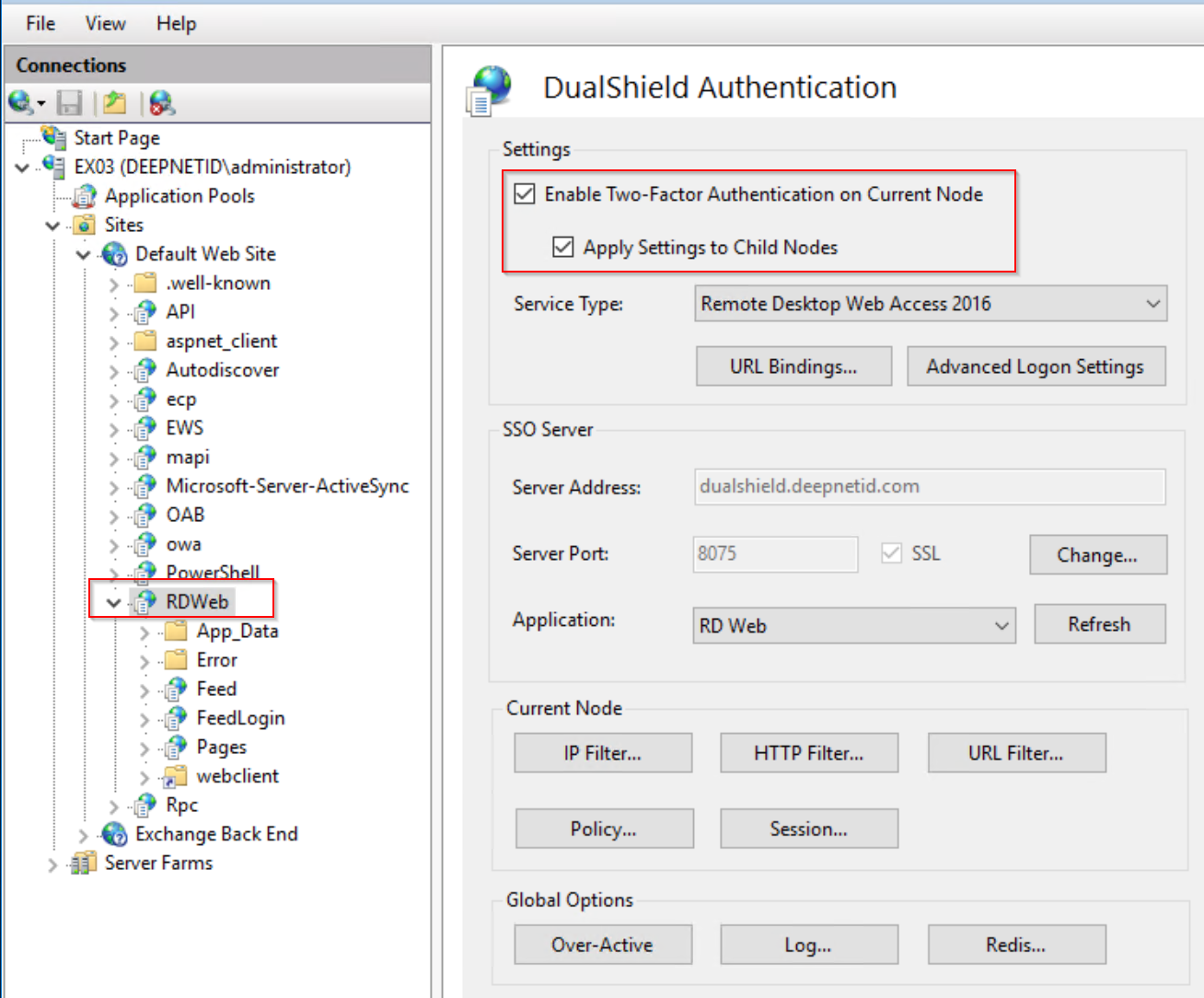Screen dimensions: 1204x998
Task: Click the Up folder icon in Connections toolbar
Action: pos(115,103)
